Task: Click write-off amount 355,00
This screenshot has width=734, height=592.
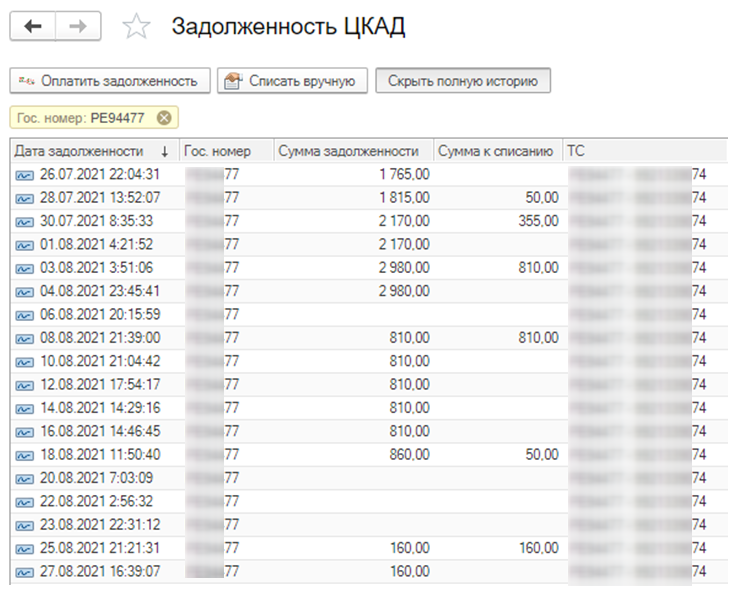Action: [x=538, y=221]
